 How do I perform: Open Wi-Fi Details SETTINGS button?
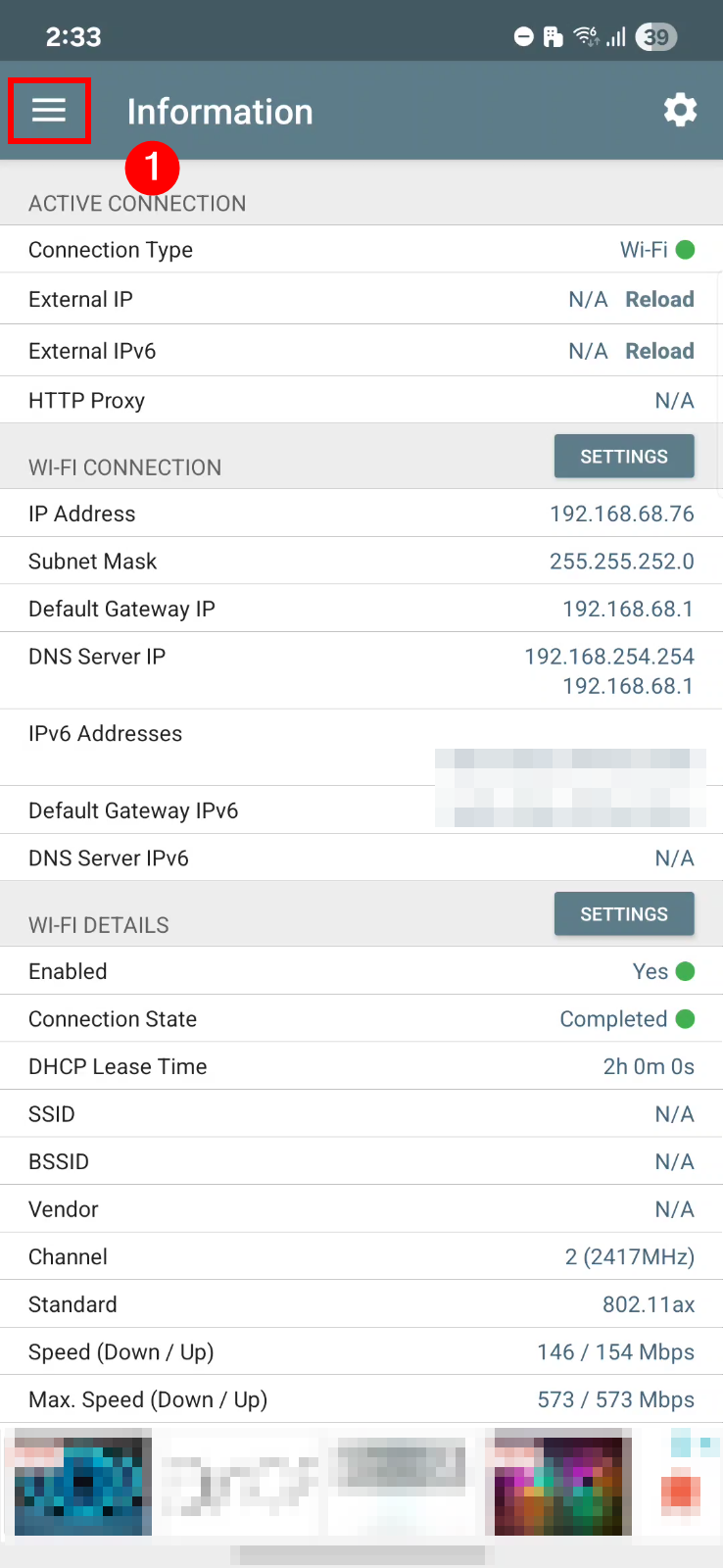[x=624, y=914]
